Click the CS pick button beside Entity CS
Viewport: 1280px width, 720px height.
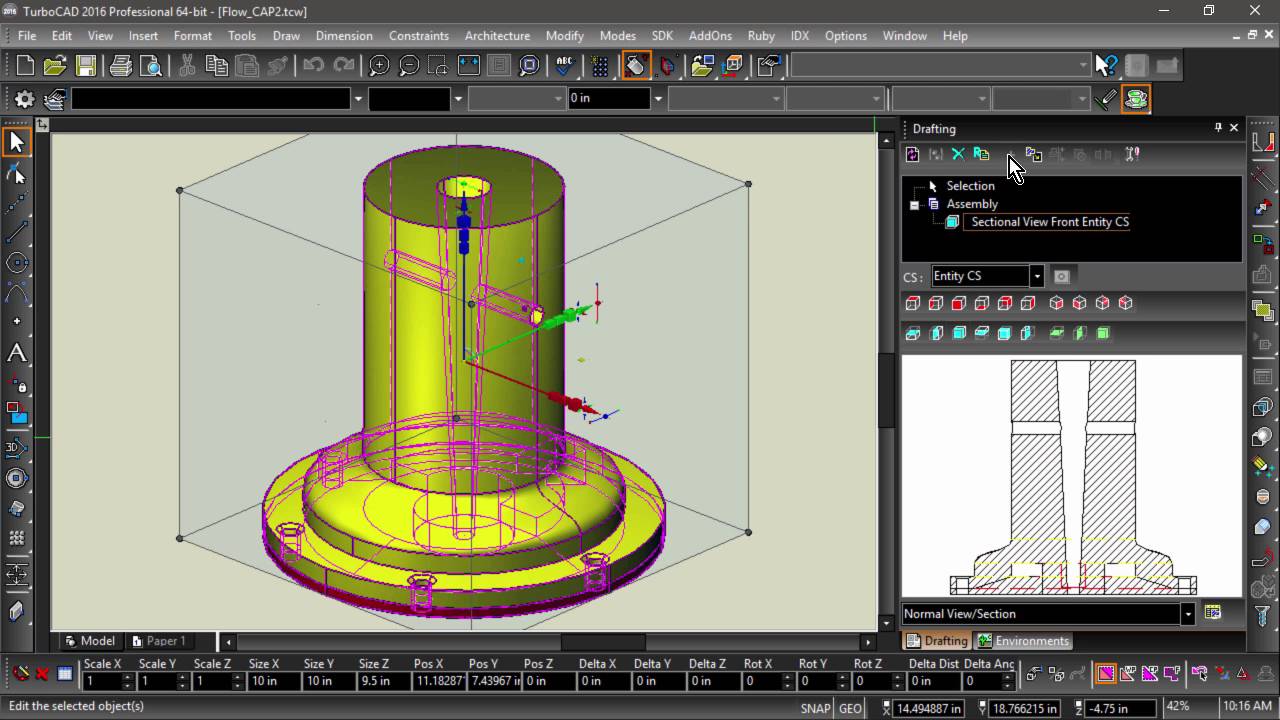click(1062, 276)
